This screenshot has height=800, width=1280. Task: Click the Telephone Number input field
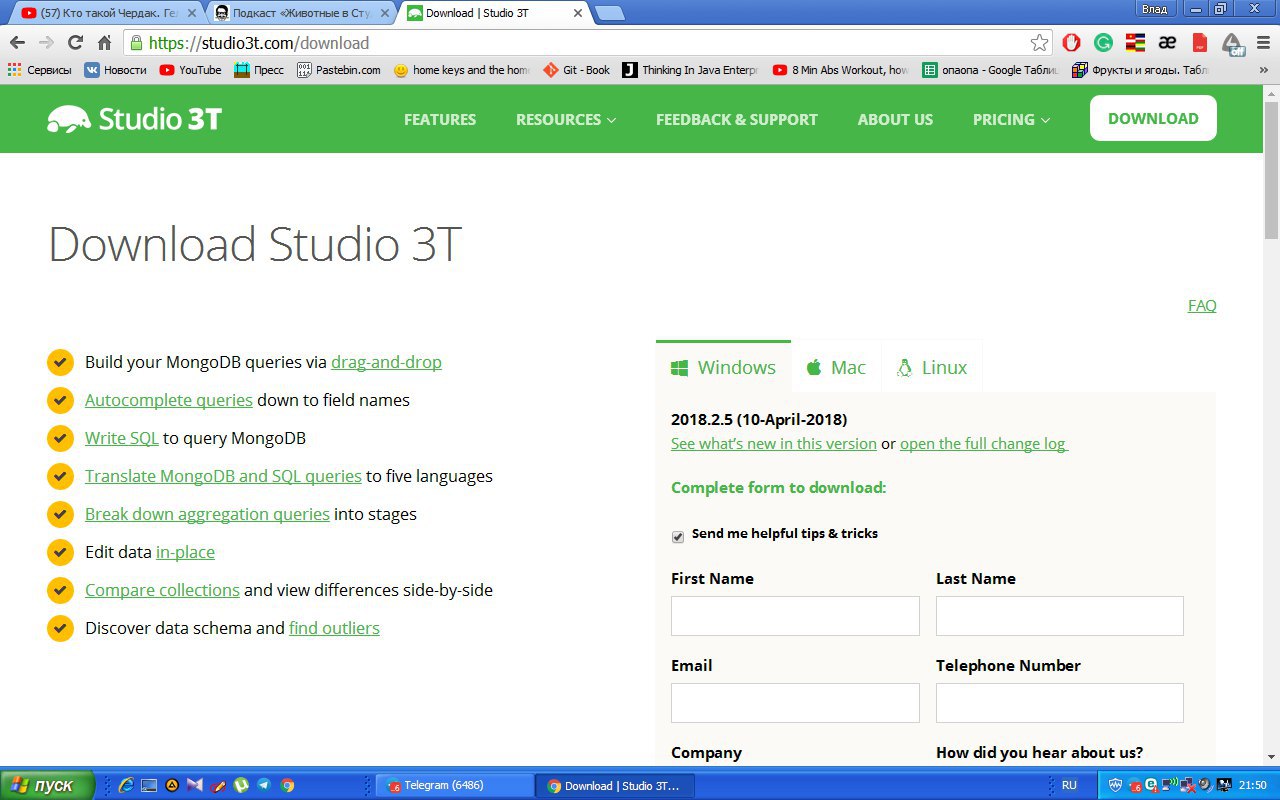point(1060,703)
